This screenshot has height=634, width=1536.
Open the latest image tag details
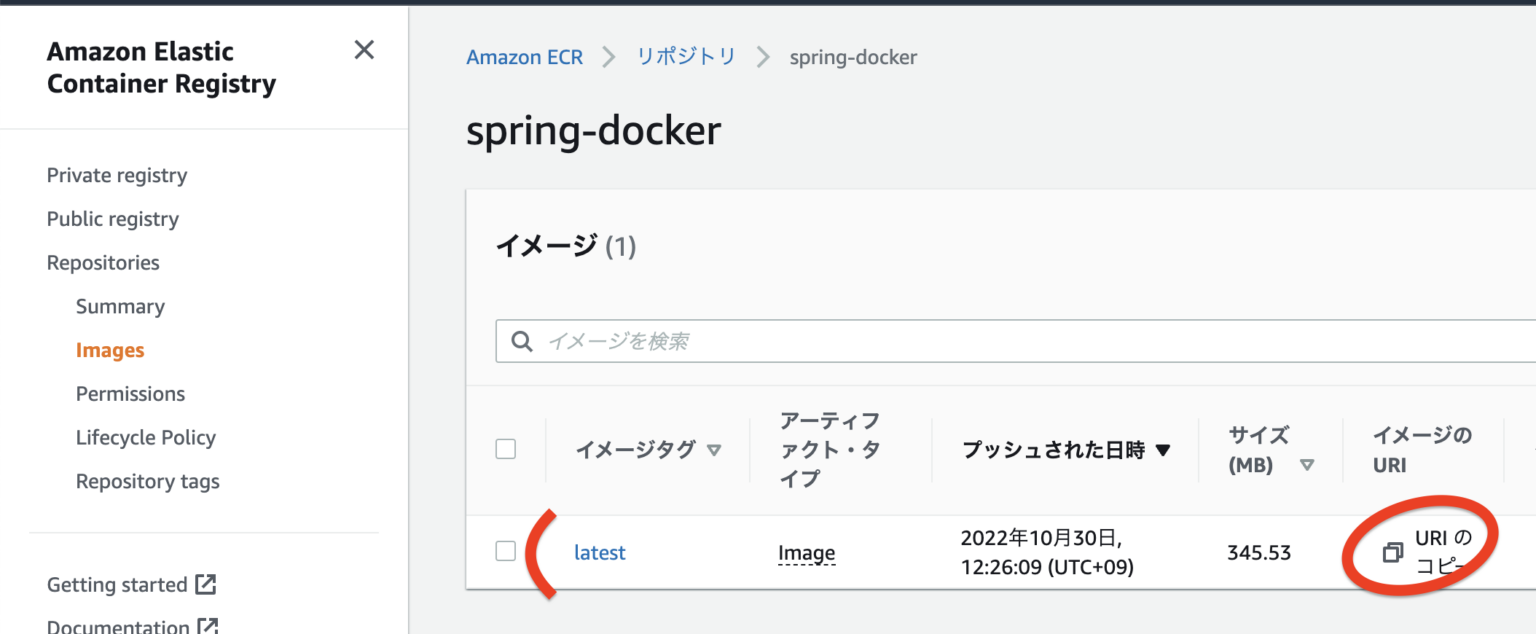pyautogui.click(x=599, y=551)
